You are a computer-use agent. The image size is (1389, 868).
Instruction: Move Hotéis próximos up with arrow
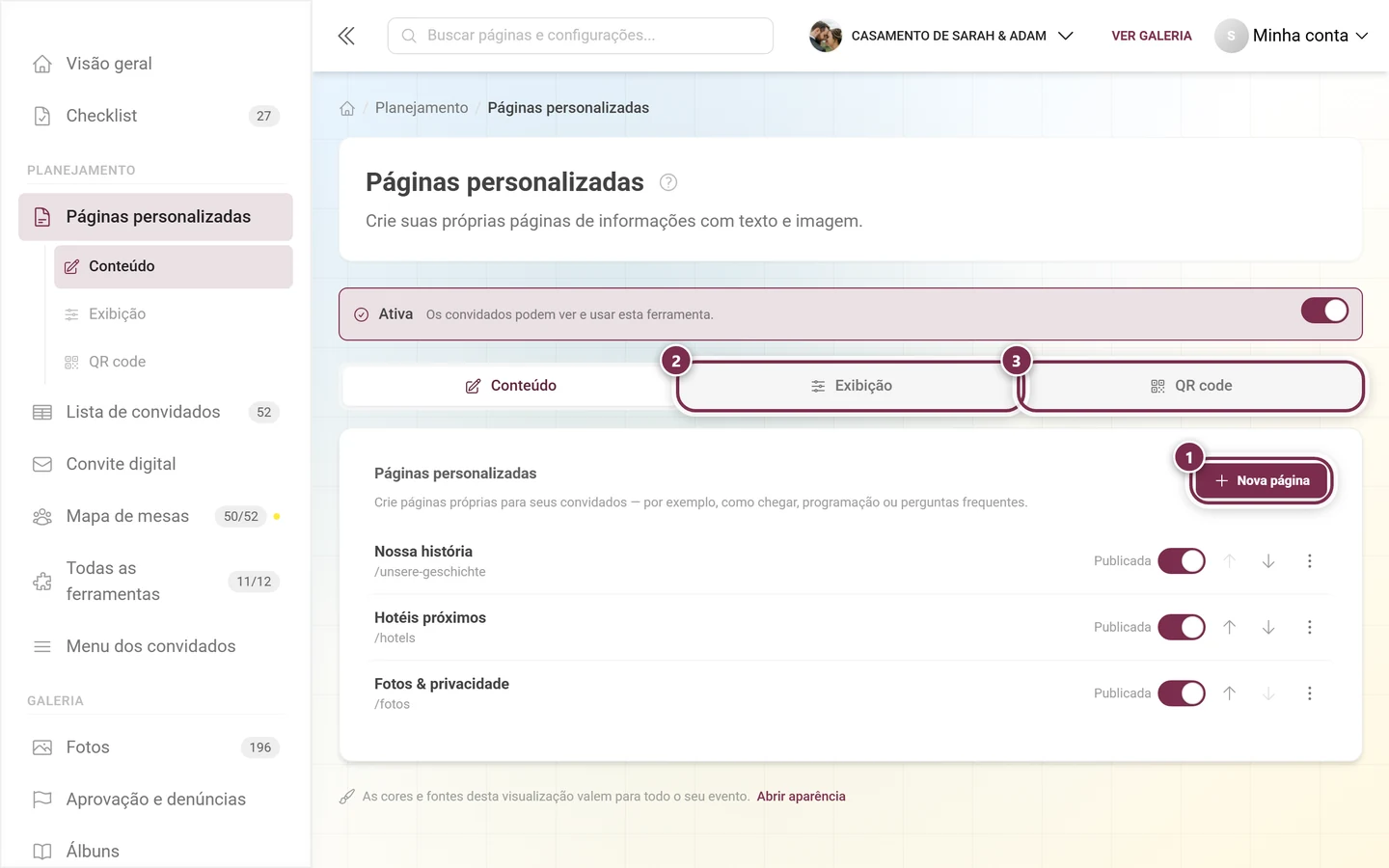pos(1230,627)
